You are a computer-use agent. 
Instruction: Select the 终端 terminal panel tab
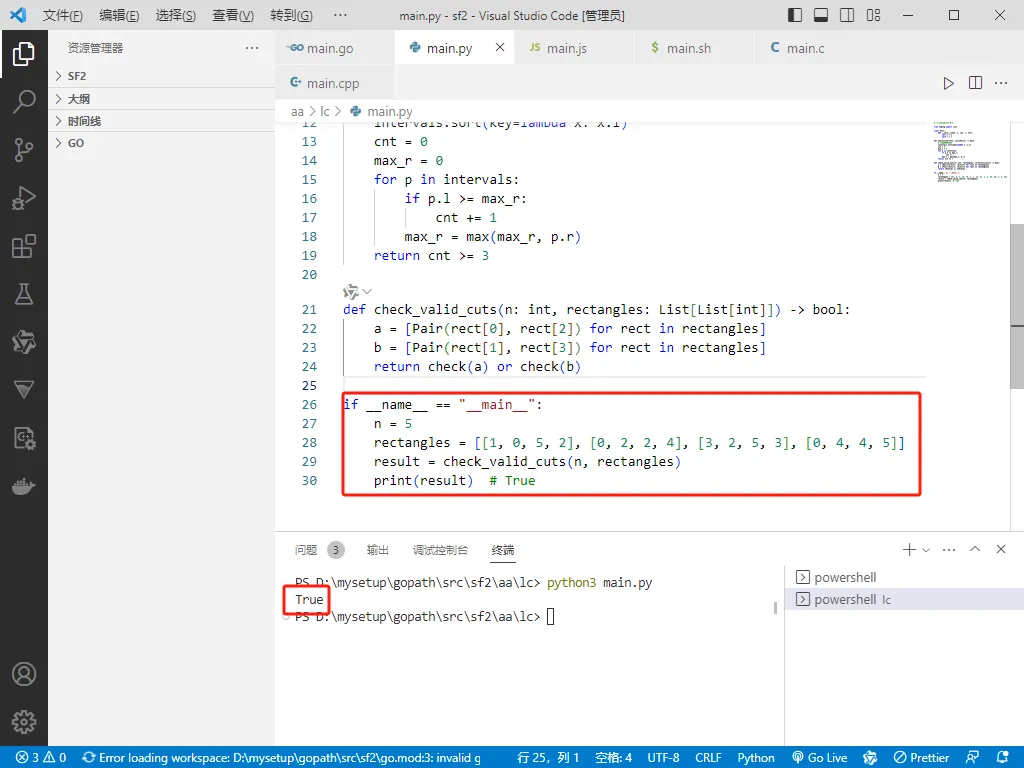[x=503, y=550]
